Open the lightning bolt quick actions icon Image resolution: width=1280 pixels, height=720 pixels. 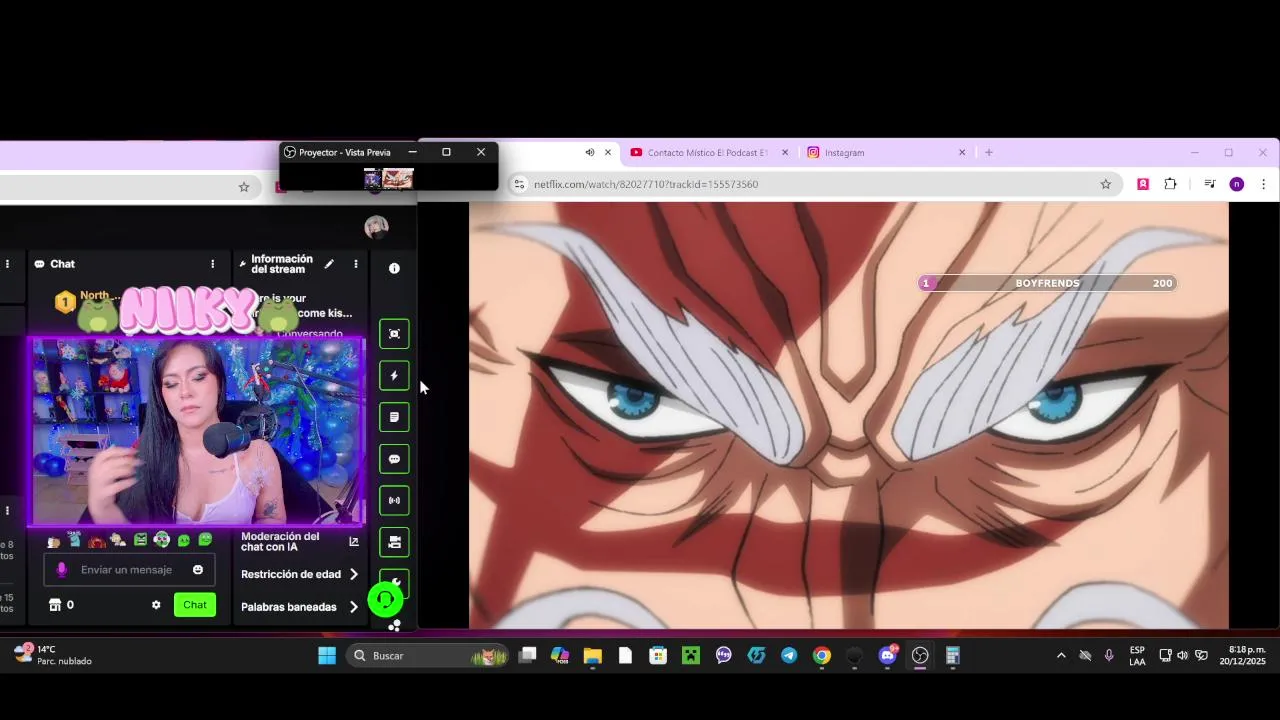tap(394, 376)
